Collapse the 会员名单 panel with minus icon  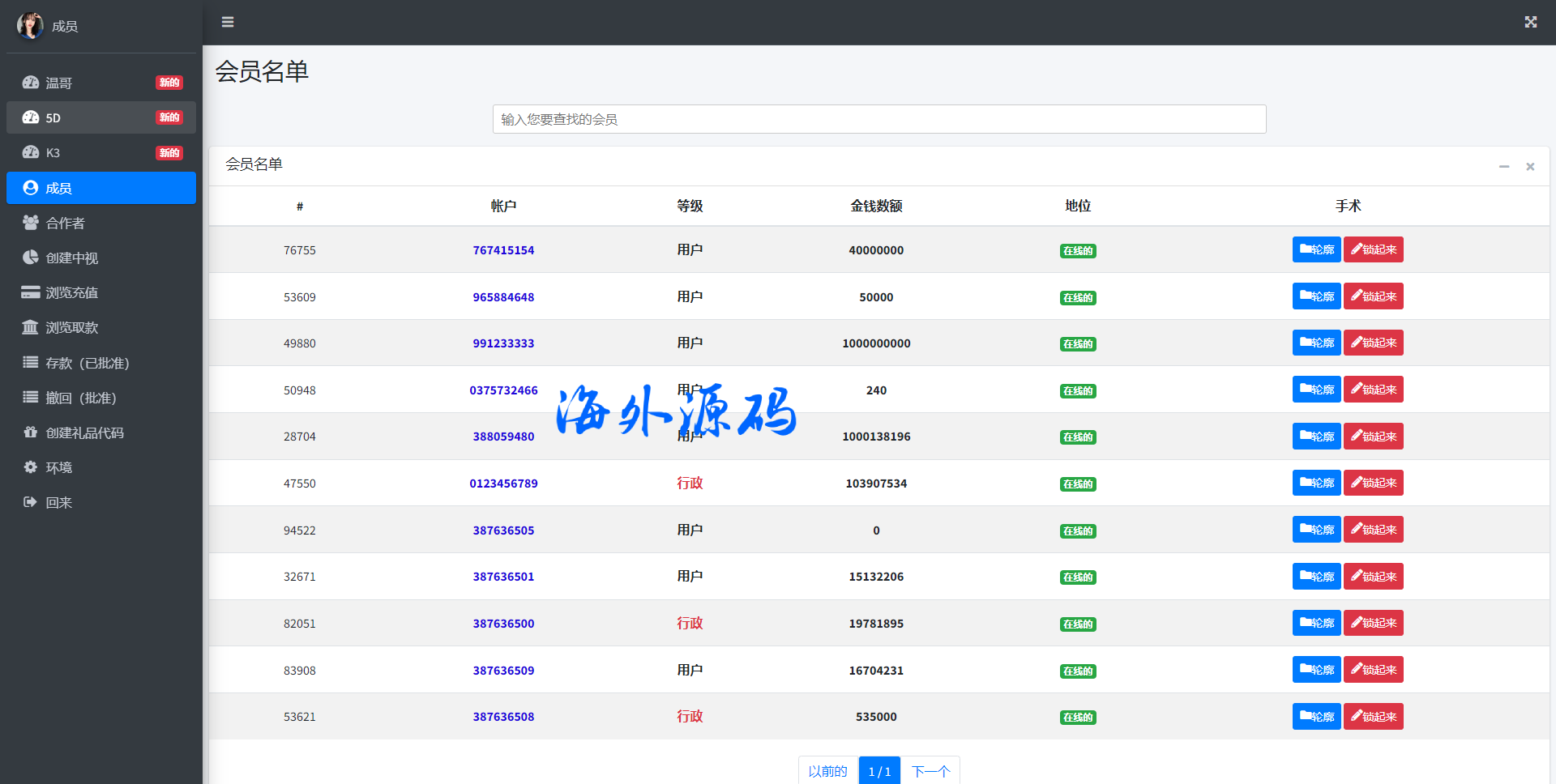click(1503, 166)
